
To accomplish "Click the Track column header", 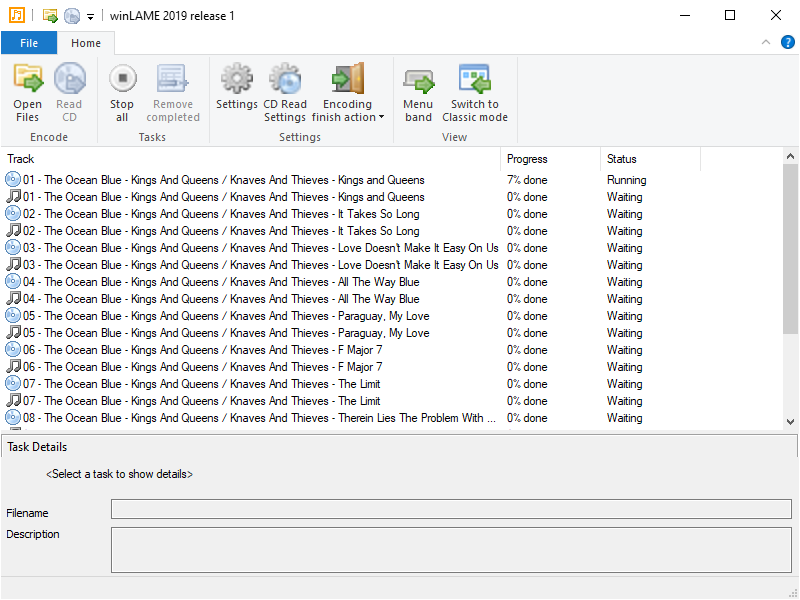I will [250, 159].
